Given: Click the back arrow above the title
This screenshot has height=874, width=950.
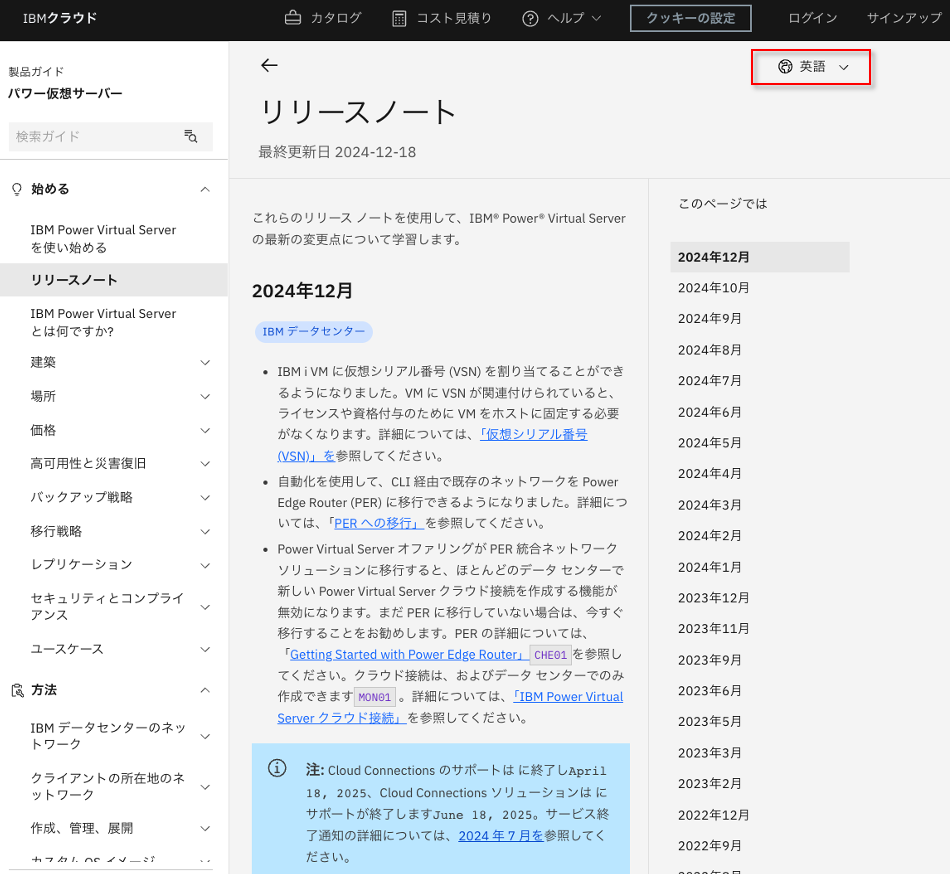Looking at the screenshot, I should click(269, 65).
